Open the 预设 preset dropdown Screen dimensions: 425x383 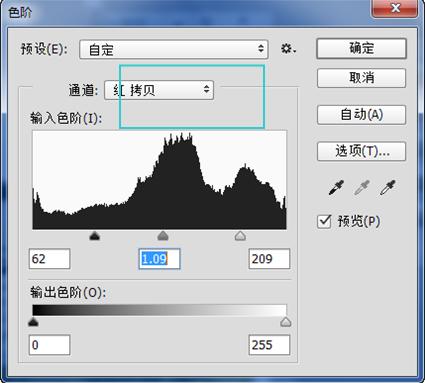174,50
